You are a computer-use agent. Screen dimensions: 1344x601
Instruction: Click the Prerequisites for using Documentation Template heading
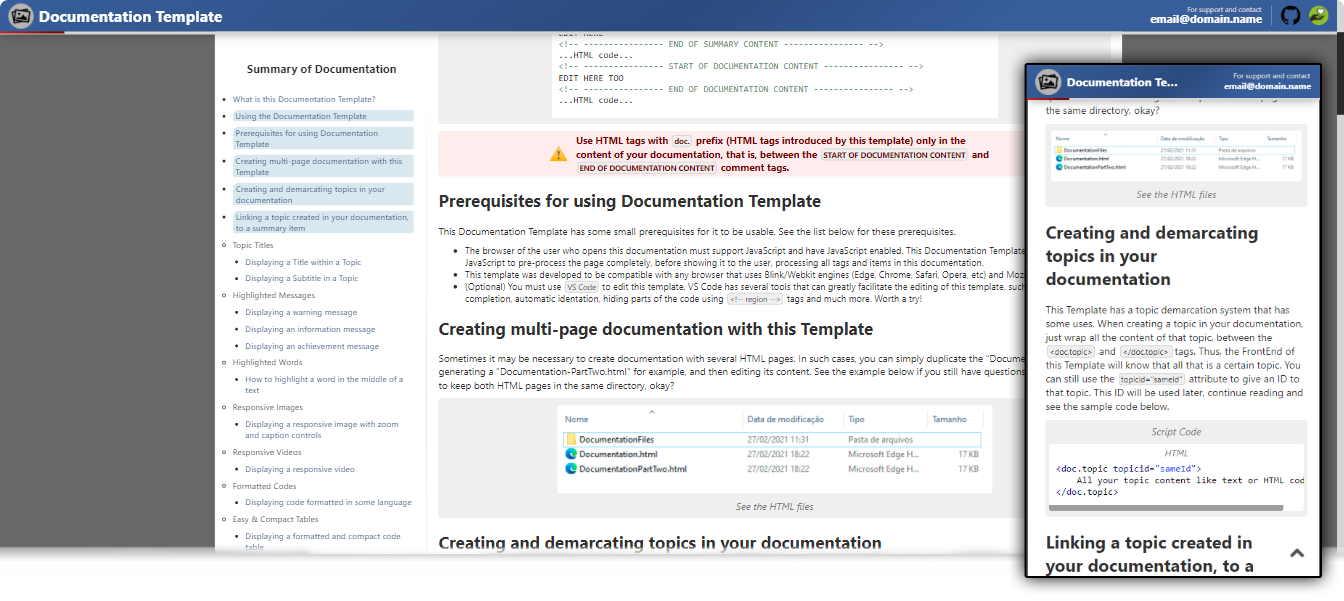[x=630, y=201]
